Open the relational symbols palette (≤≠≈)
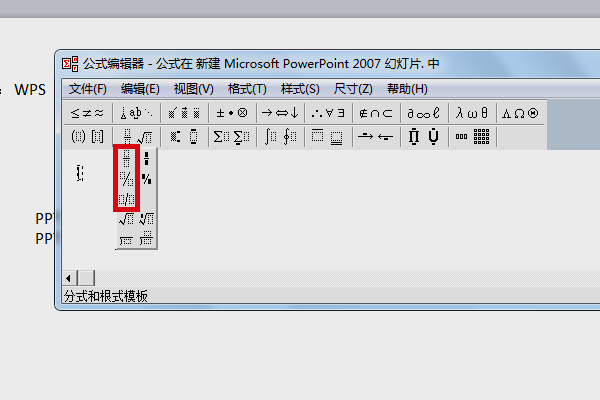Screen dimensions: 600x400 tap(88, 113)
